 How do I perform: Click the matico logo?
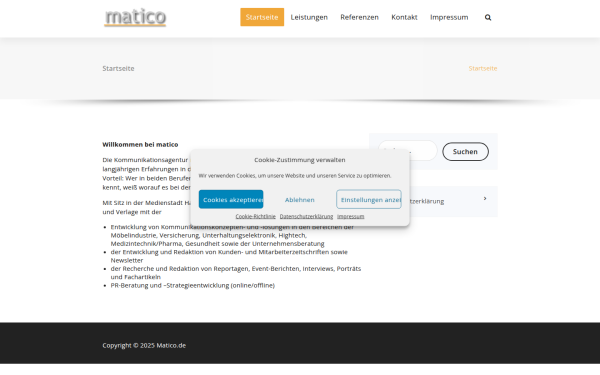[135, 17]
